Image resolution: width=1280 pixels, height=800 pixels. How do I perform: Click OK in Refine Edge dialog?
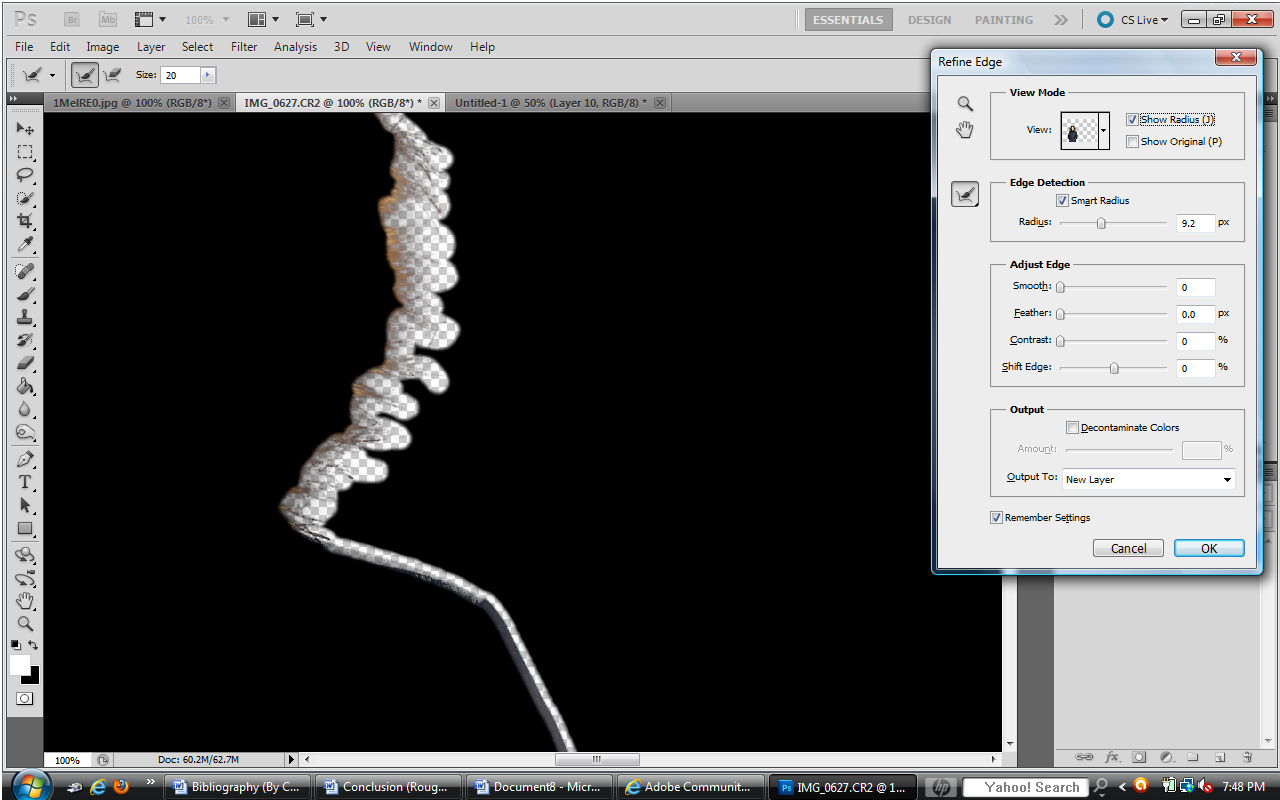pyautogui.click(x=1209, y=548)
